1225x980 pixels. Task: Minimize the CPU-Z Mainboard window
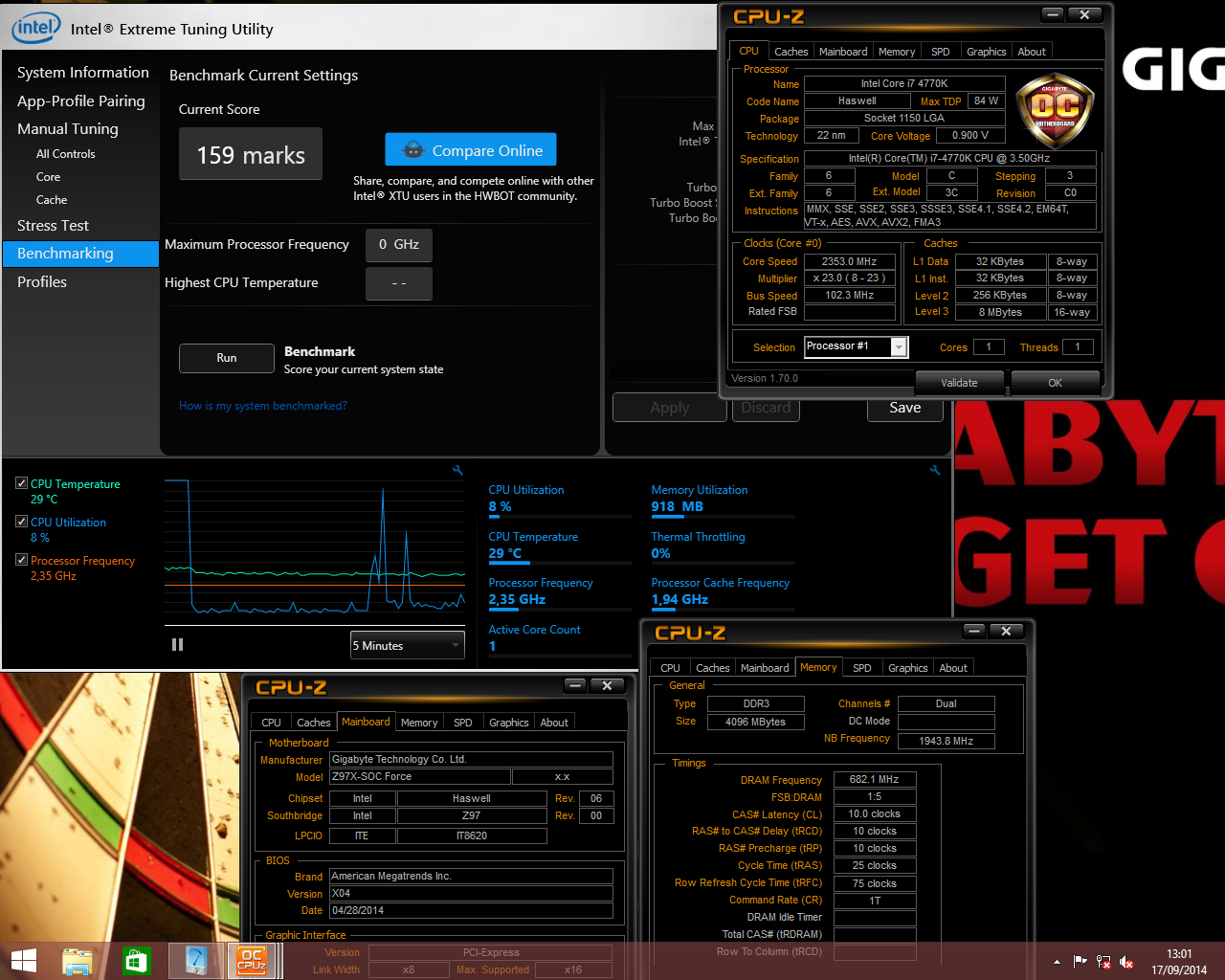point(575,685)
